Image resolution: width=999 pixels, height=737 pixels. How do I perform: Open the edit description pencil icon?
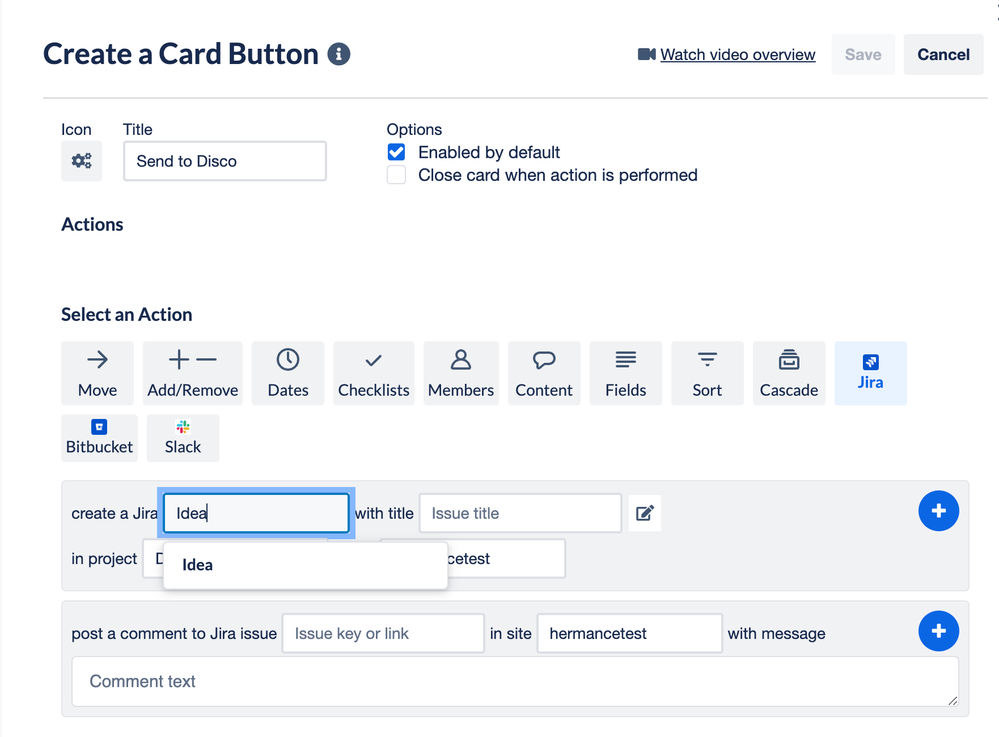pyautogui.click(x=645, y=513)
